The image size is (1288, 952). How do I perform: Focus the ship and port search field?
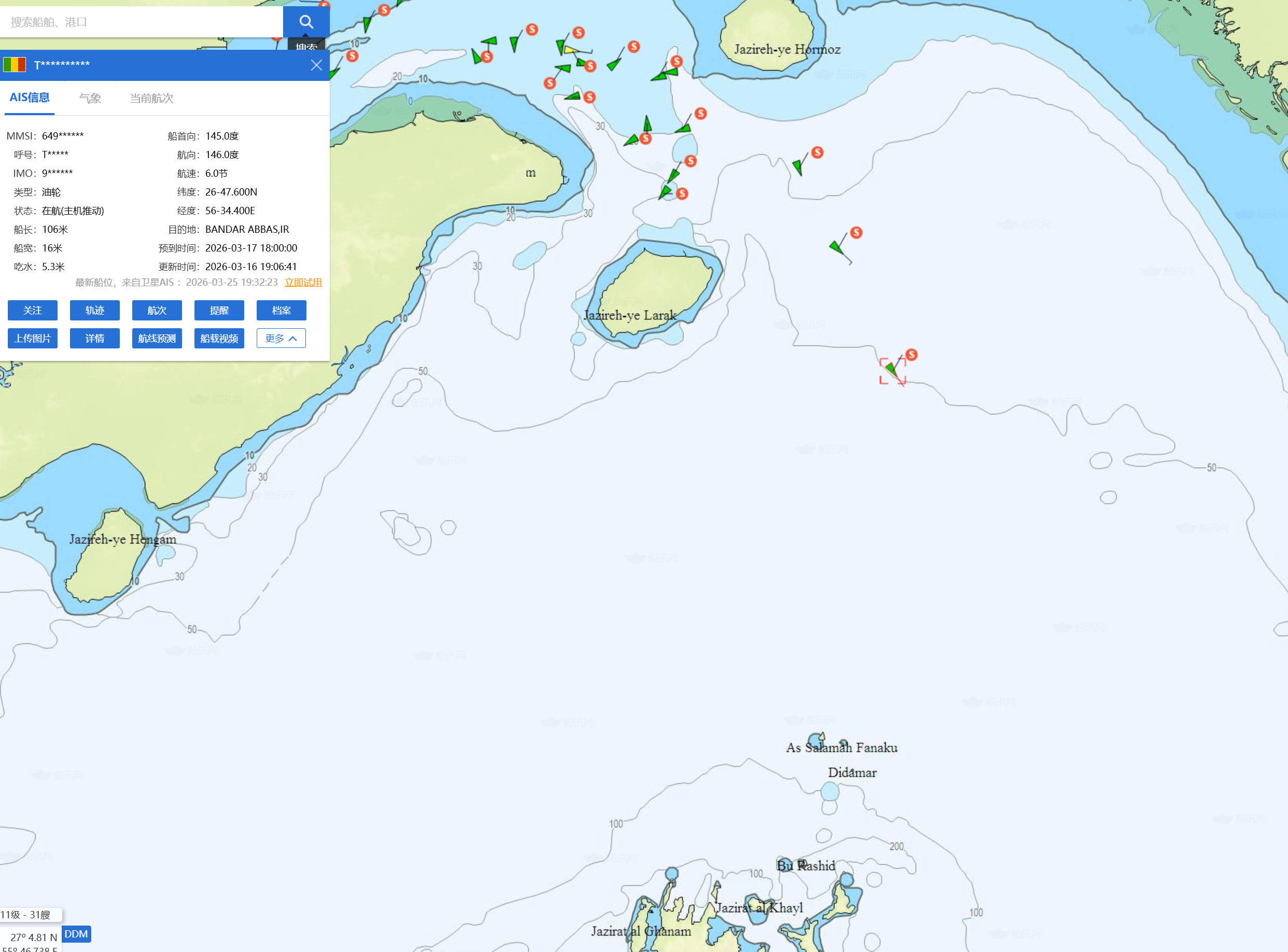[141, 22]
